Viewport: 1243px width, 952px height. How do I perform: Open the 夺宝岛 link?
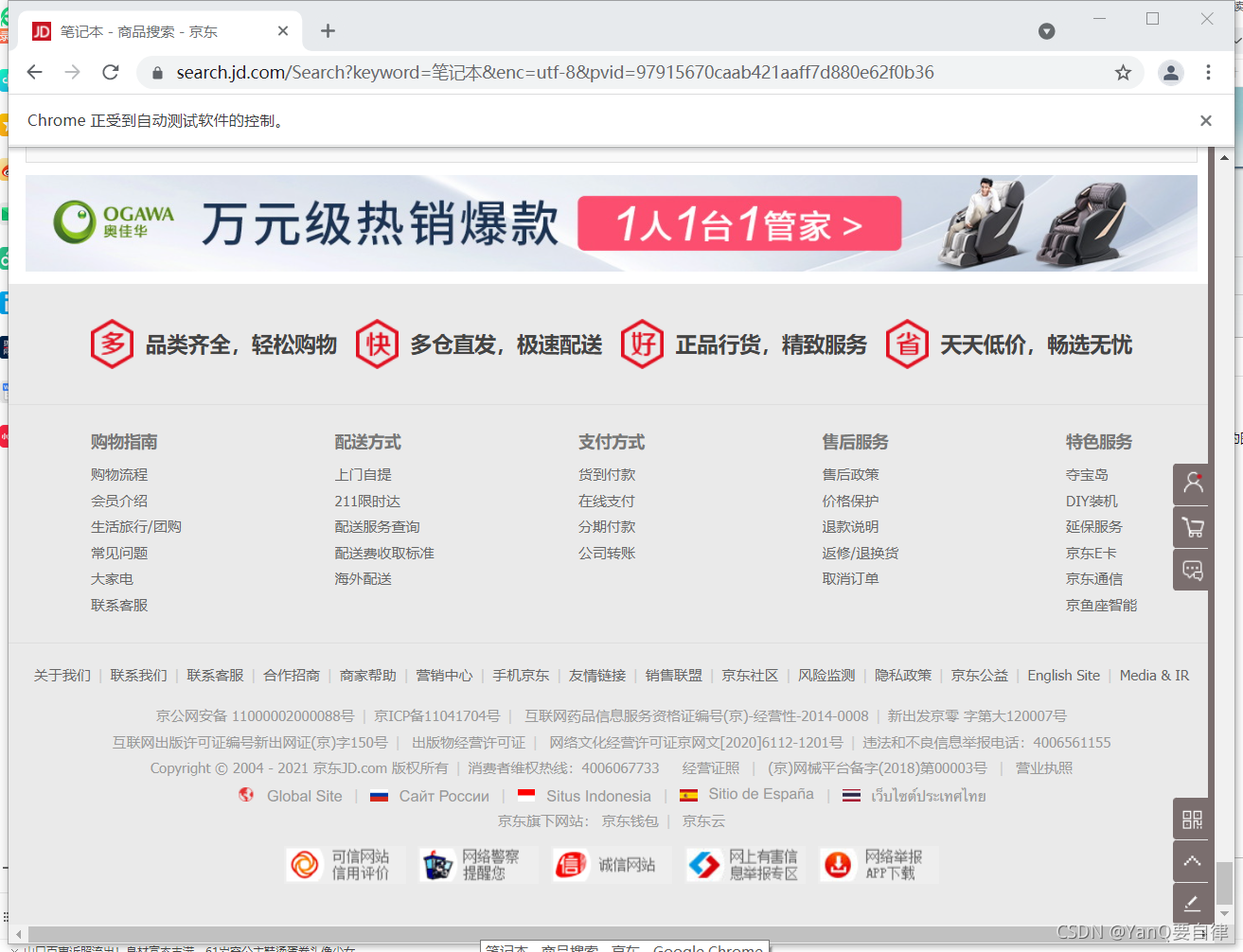tap(1087, 475)
